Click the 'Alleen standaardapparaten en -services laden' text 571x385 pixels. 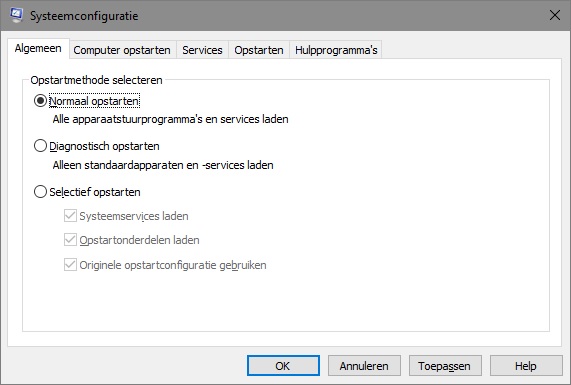[x=163, y=165]
